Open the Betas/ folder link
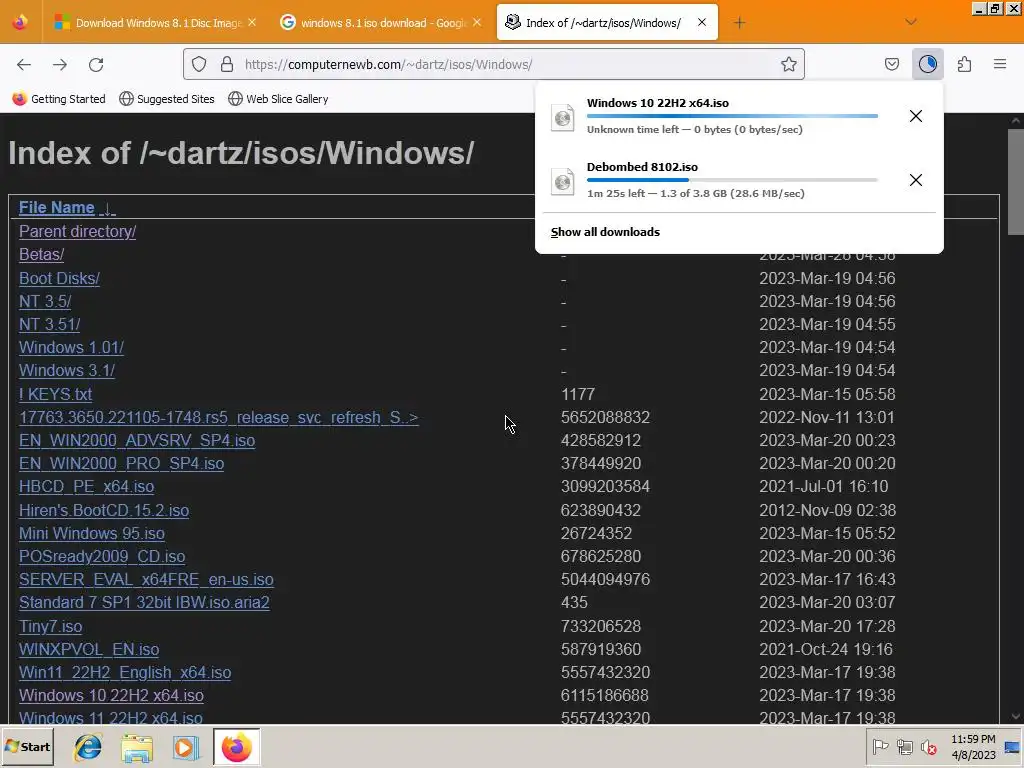Image resolution: width=1024 pixels, height=768 pixels. (x=41, y=255)
